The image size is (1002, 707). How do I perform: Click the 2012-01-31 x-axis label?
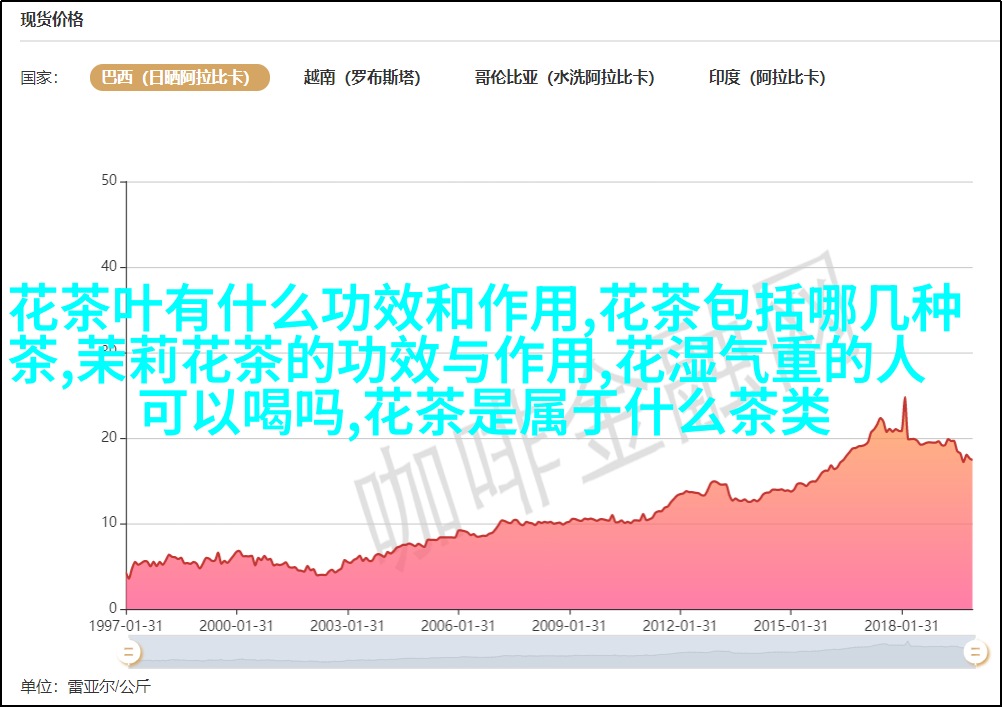coord(681,625)
